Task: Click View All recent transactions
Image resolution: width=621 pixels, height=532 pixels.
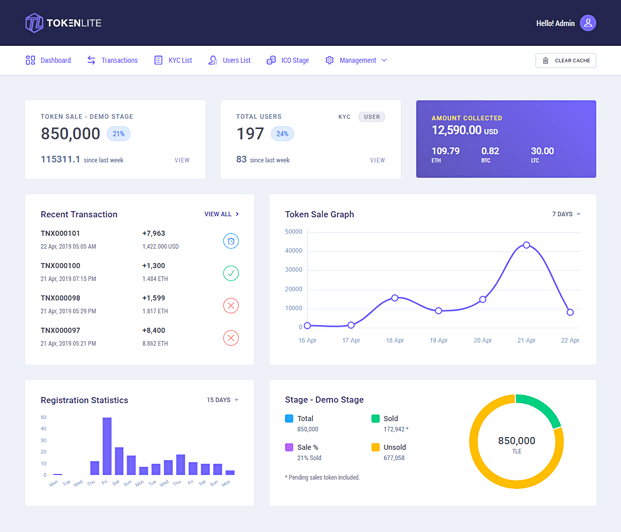Action: coord(221,214)
